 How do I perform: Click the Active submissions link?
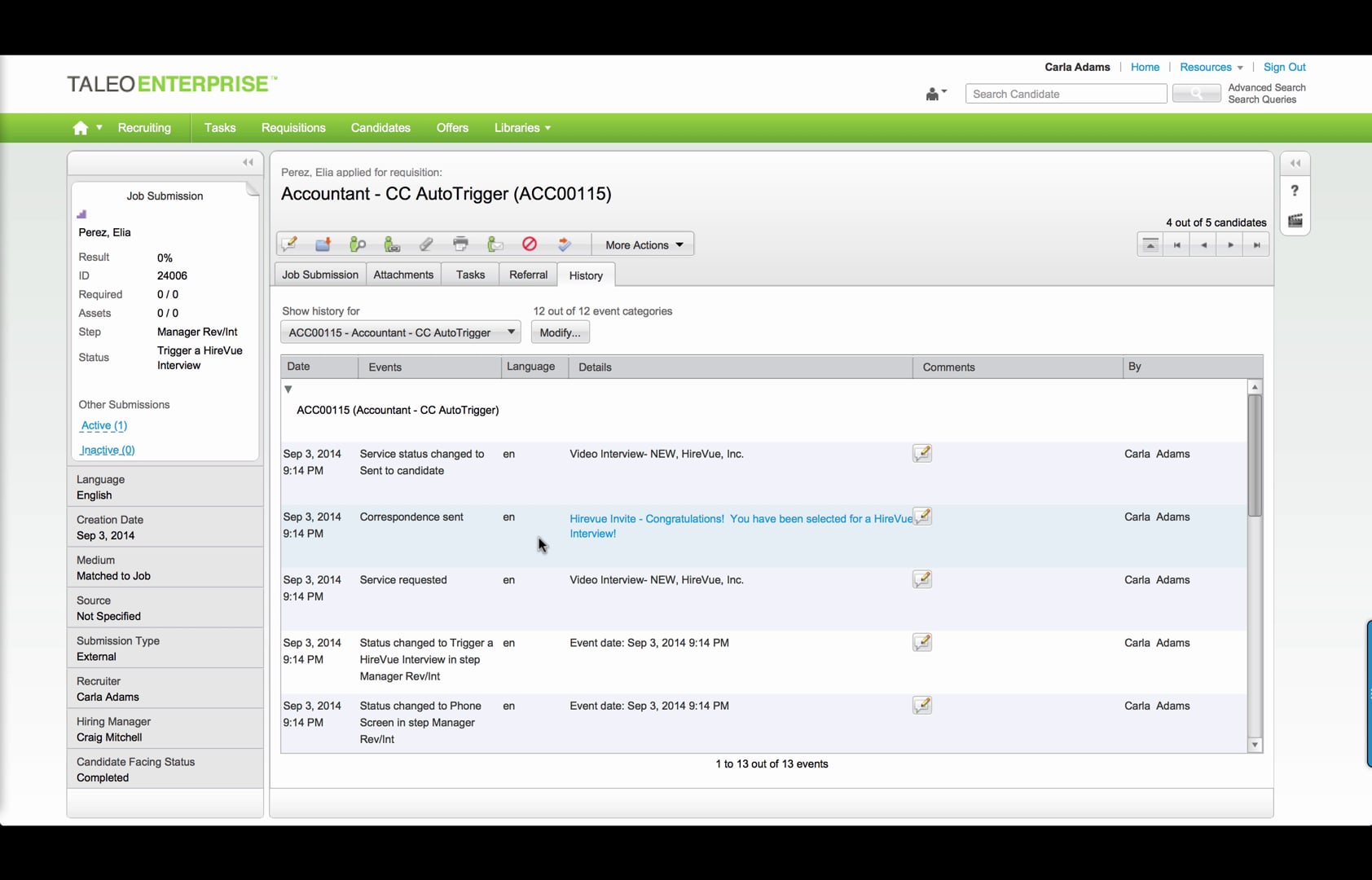(x=103, y=425)
